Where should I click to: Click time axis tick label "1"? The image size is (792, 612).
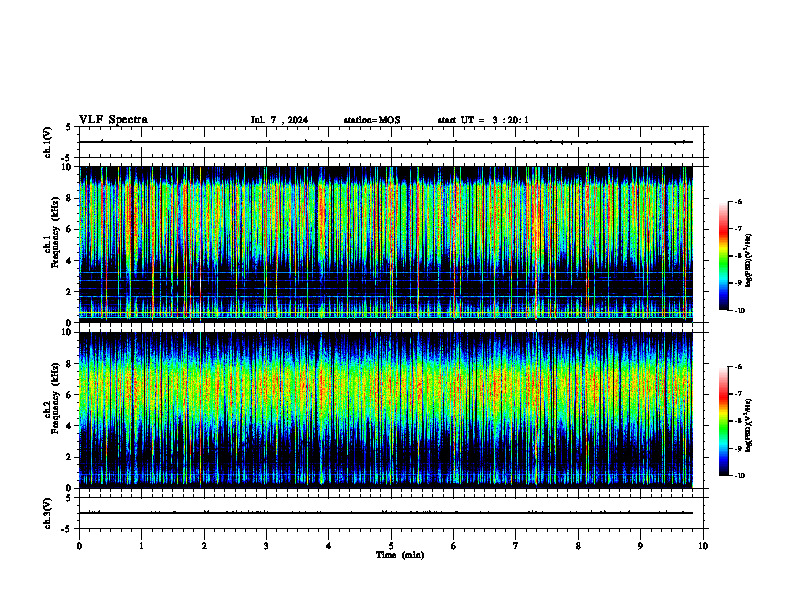pyautogui.click(x=141, y=546)
